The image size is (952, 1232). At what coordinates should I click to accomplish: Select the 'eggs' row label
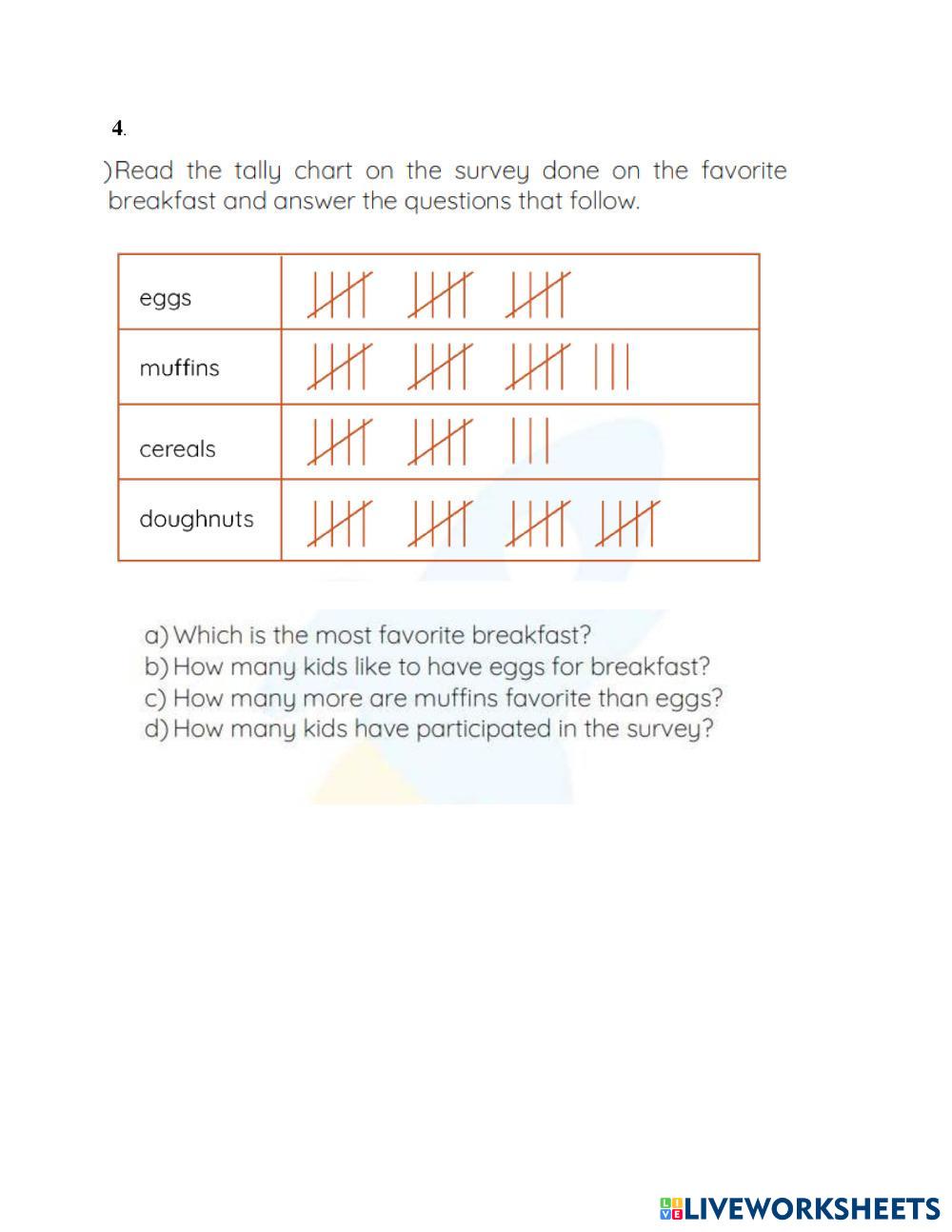[166, 298]
